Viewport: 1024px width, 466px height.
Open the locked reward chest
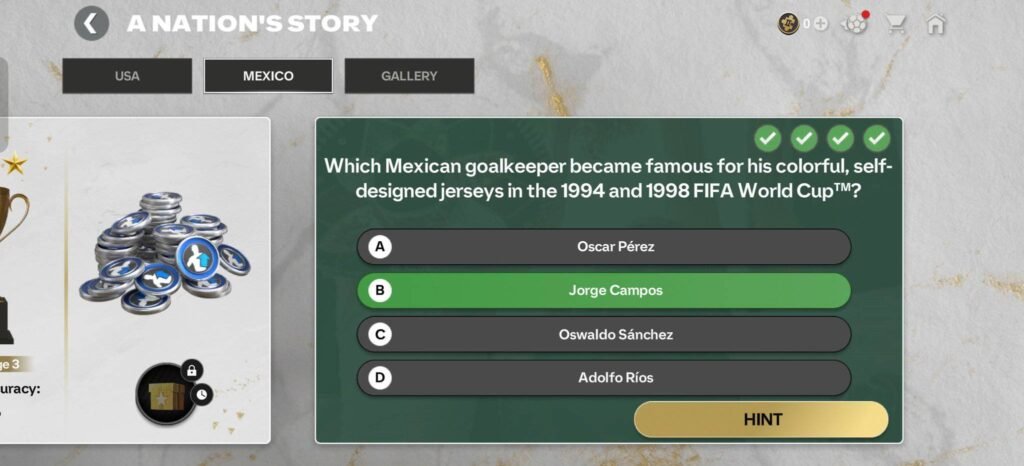point(163,393)
